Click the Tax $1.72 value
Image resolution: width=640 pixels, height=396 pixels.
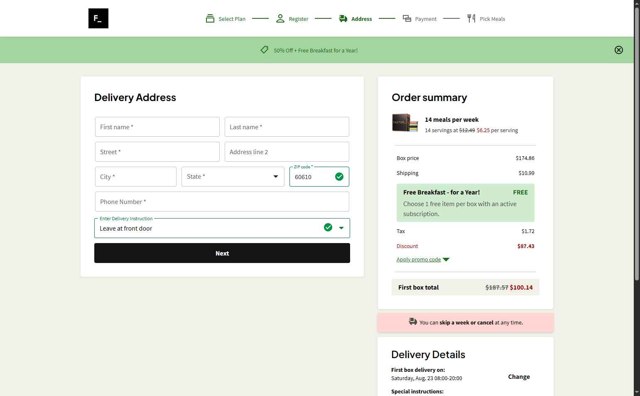(528, 231)
